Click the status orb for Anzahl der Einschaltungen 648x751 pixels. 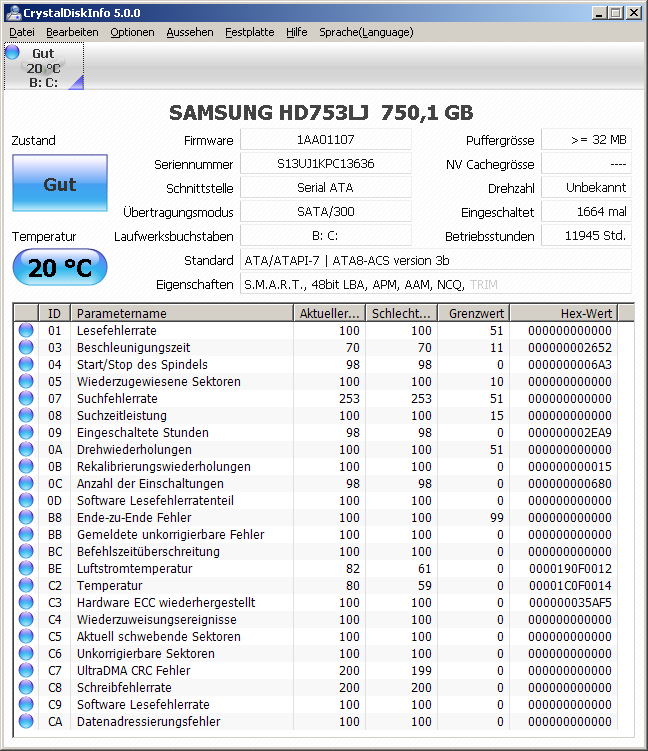tap(26, 483)
